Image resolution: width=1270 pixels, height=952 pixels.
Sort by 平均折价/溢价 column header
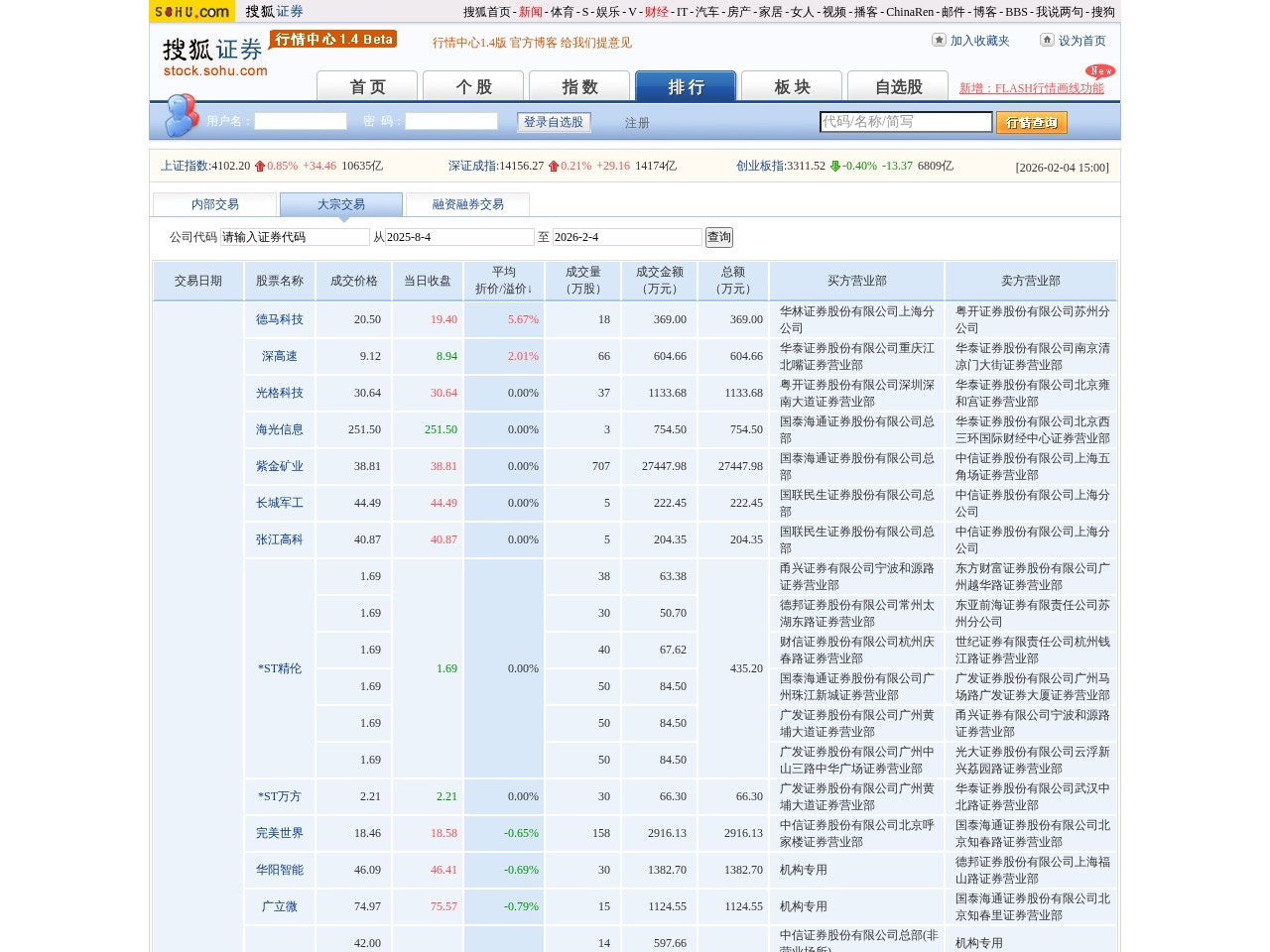click(x=504, y=281)
